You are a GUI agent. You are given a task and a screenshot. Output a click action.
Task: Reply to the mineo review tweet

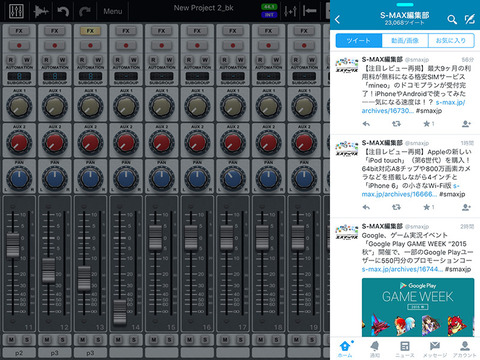[x=366, y=124]
